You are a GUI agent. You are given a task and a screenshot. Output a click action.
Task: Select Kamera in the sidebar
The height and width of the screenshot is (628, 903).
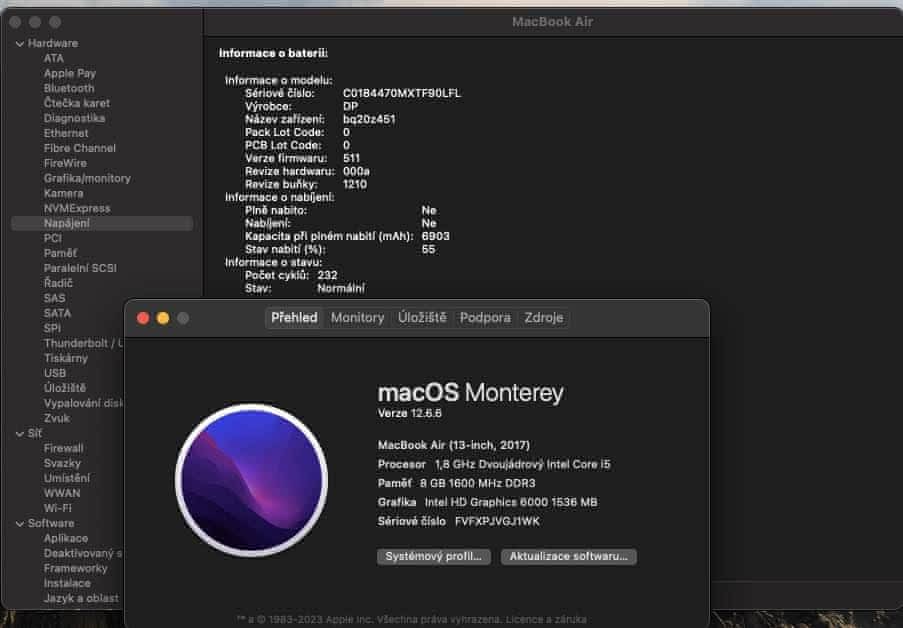pyautogui.click(x=63, y=193)
